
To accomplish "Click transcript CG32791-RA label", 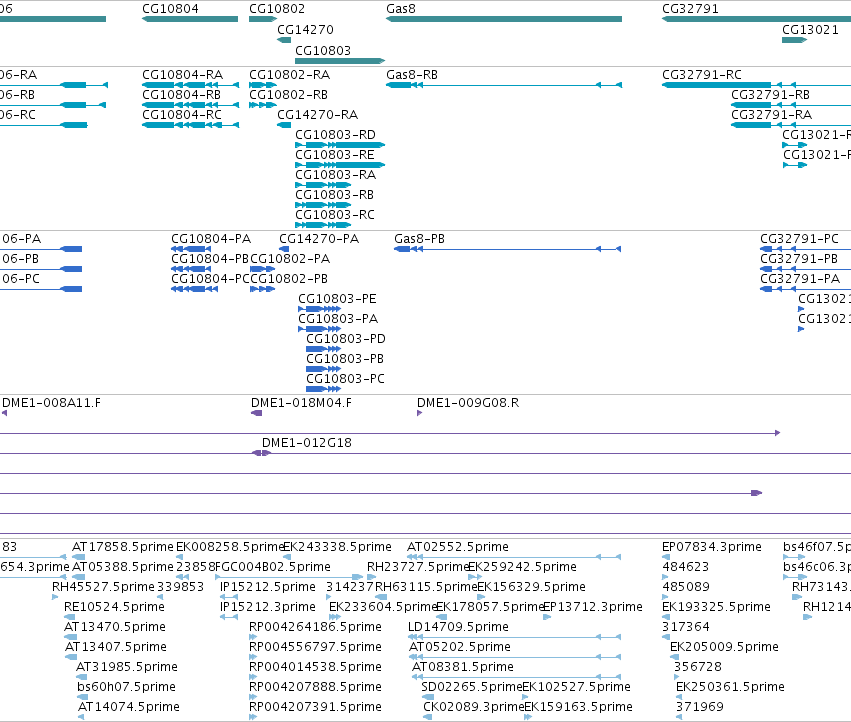I will tap(771, 115).
